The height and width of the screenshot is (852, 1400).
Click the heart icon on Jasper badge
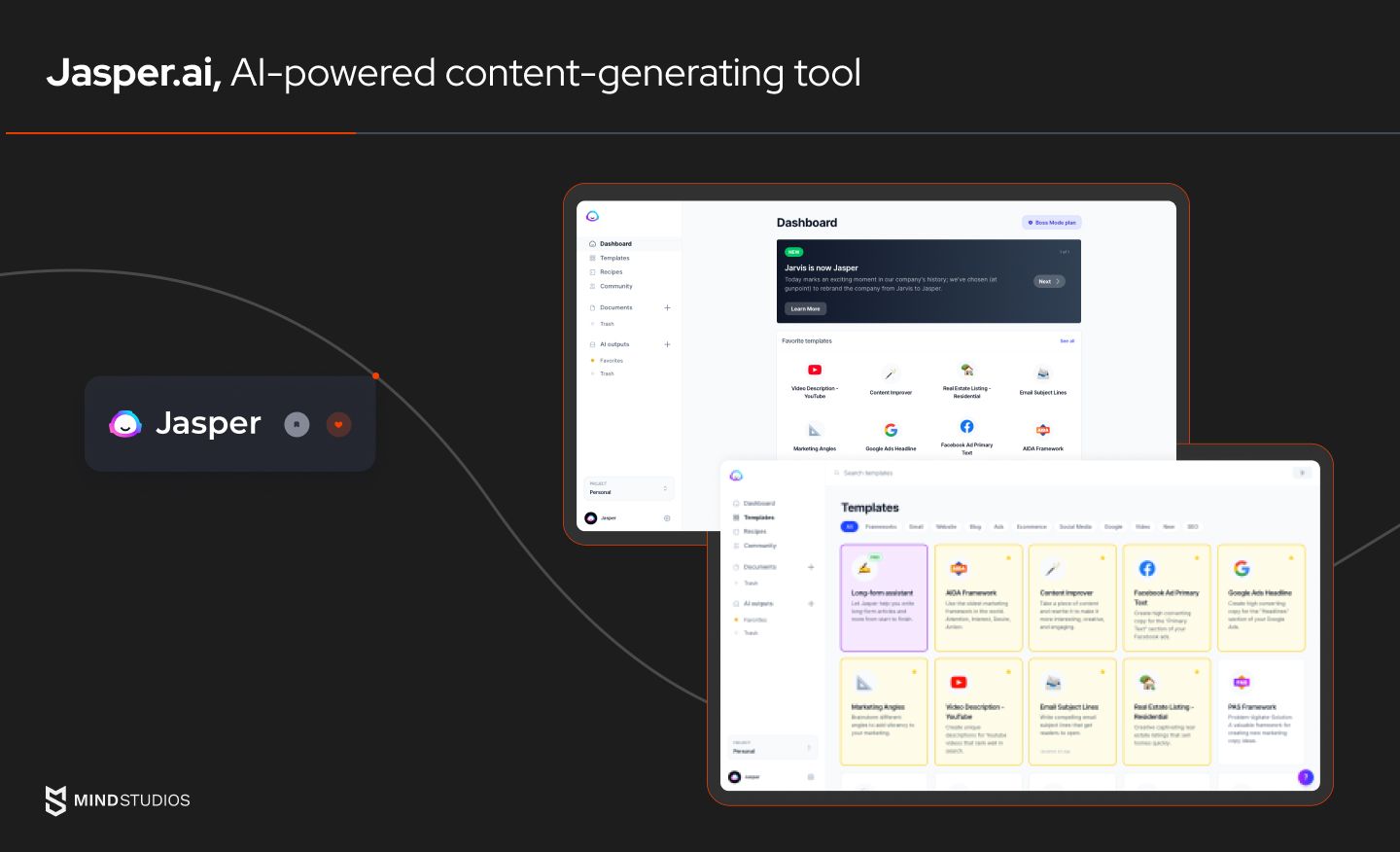click(338, 424)
